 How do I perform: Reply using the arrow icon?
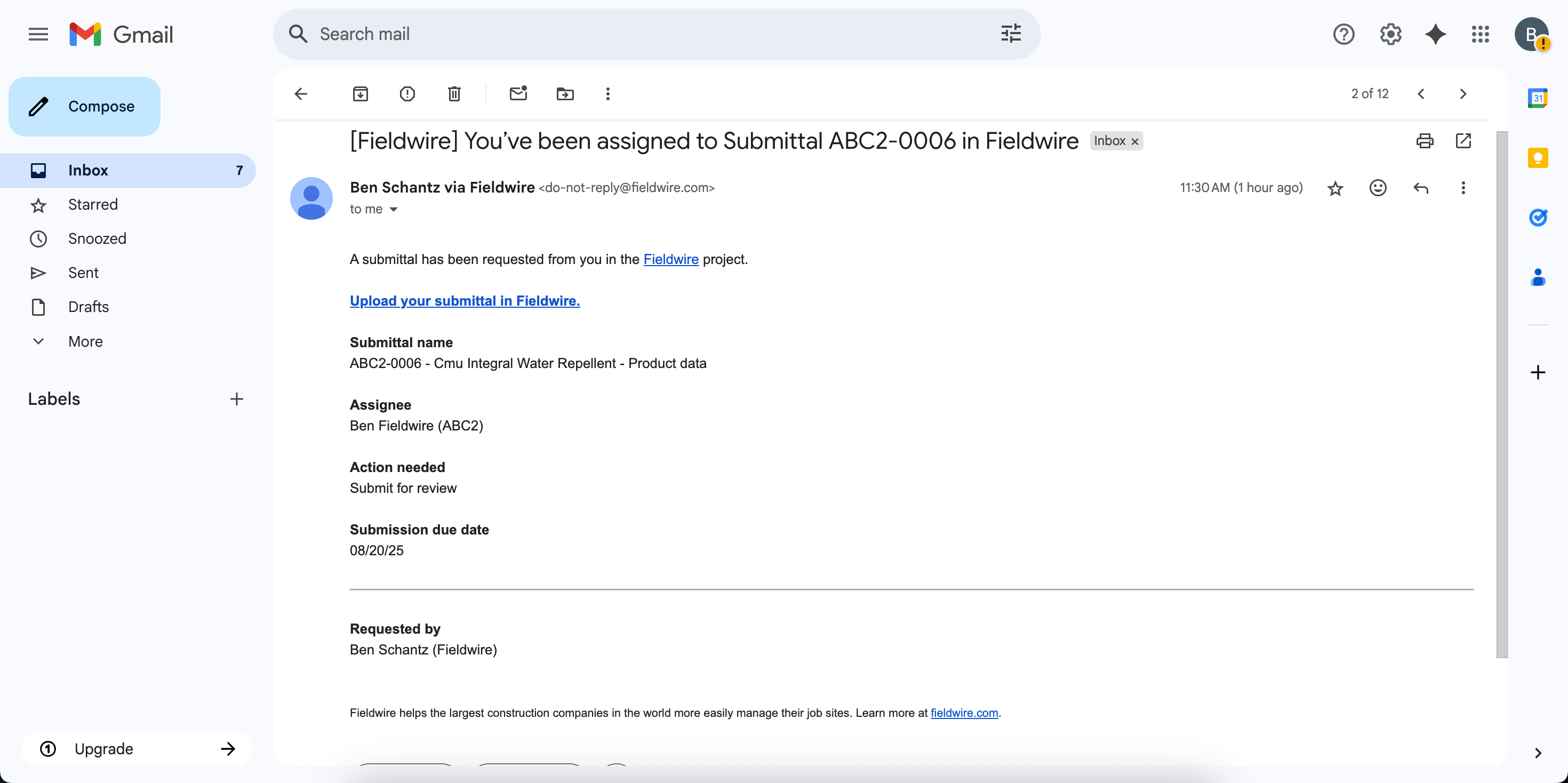[1421, 188]
